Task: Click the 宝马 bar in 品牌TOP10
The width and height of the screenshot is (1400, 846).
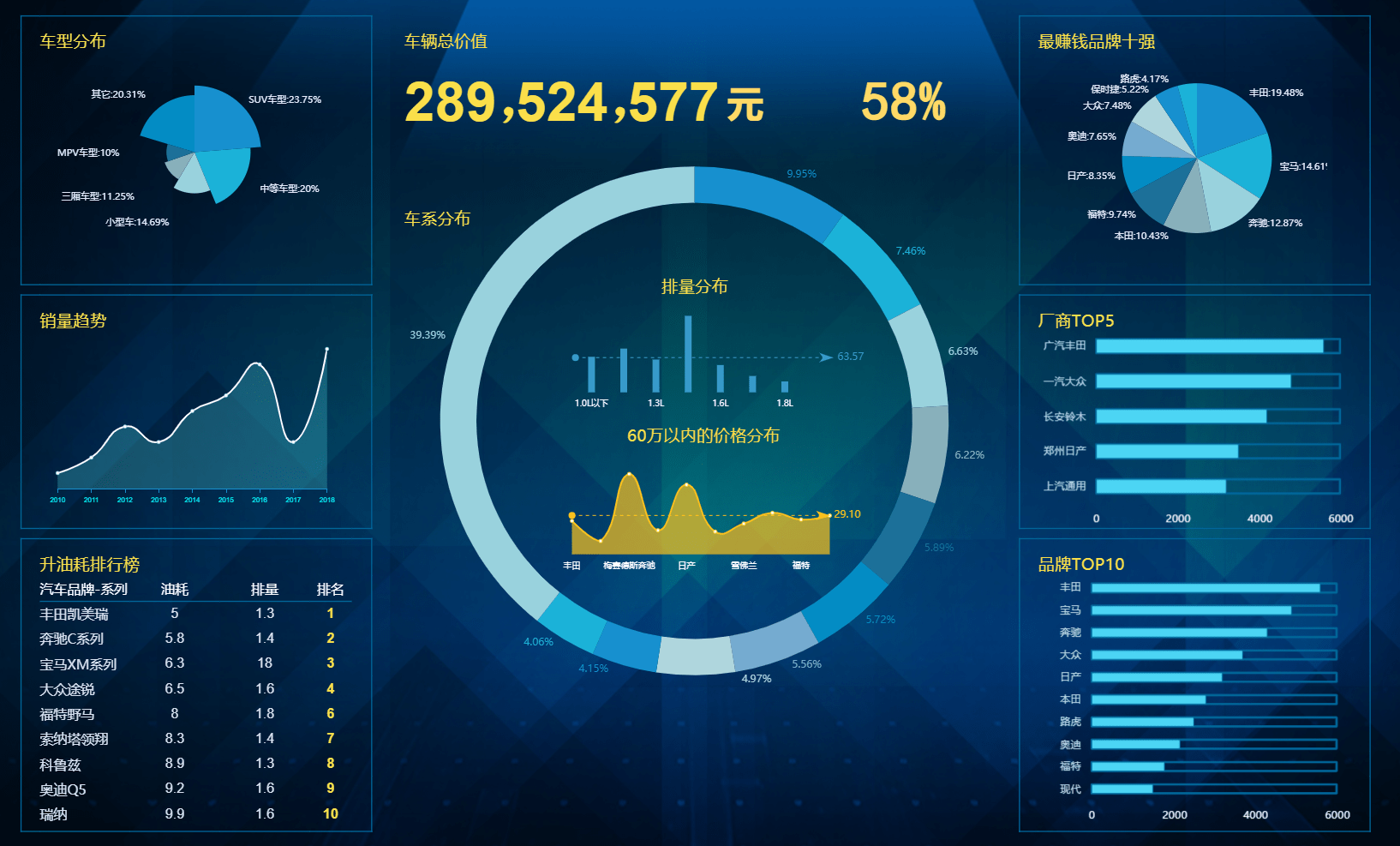Action: point(1191,610)
